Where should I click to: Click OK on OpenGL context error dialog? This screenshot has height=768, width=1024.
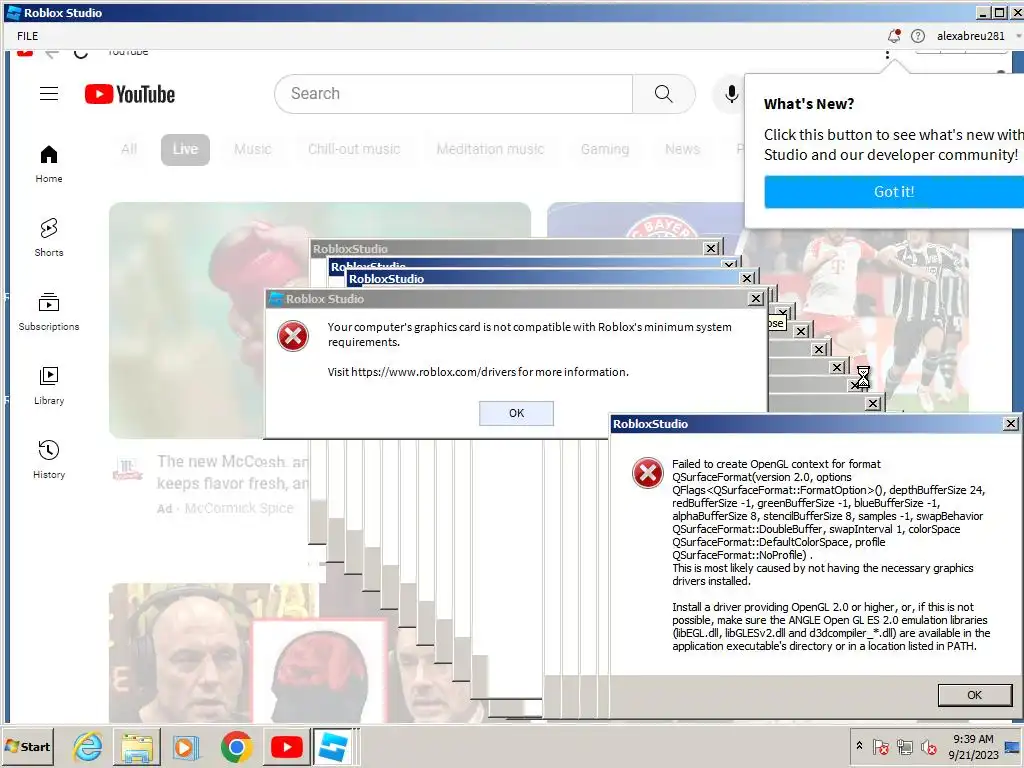click(974, 695)
